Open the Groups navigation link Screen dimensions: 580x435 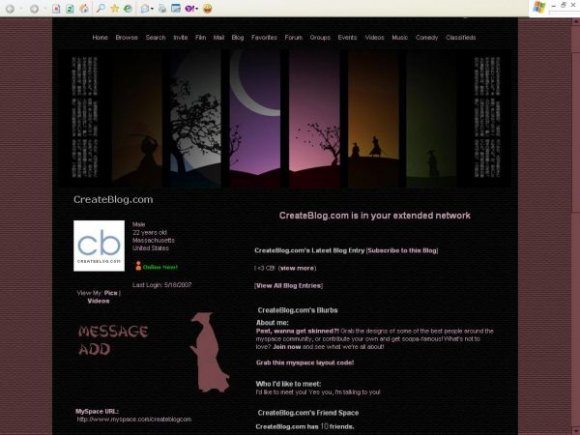point(320,38)
